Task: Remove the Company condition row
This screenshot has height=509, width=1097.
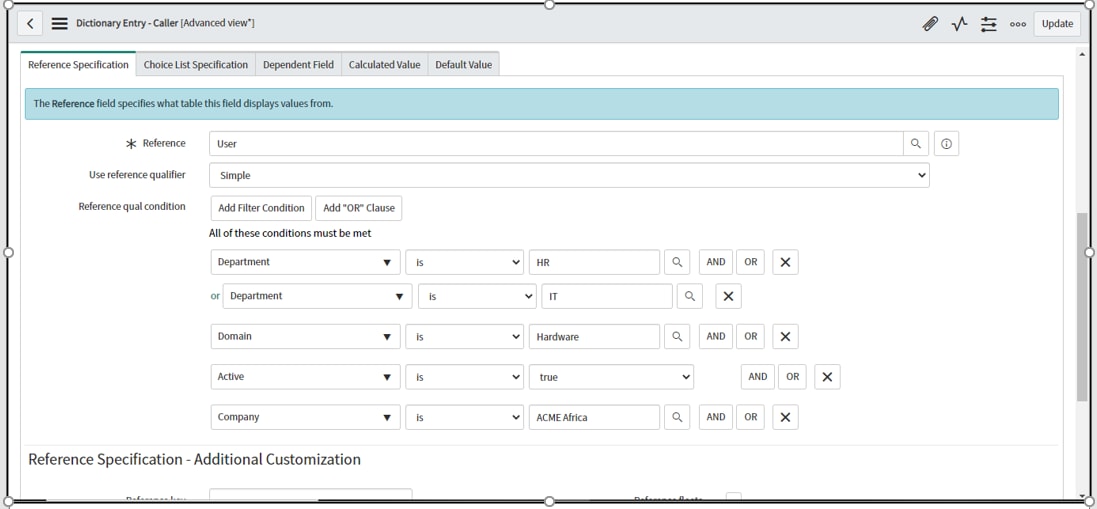Action: (x=785, y=418)
